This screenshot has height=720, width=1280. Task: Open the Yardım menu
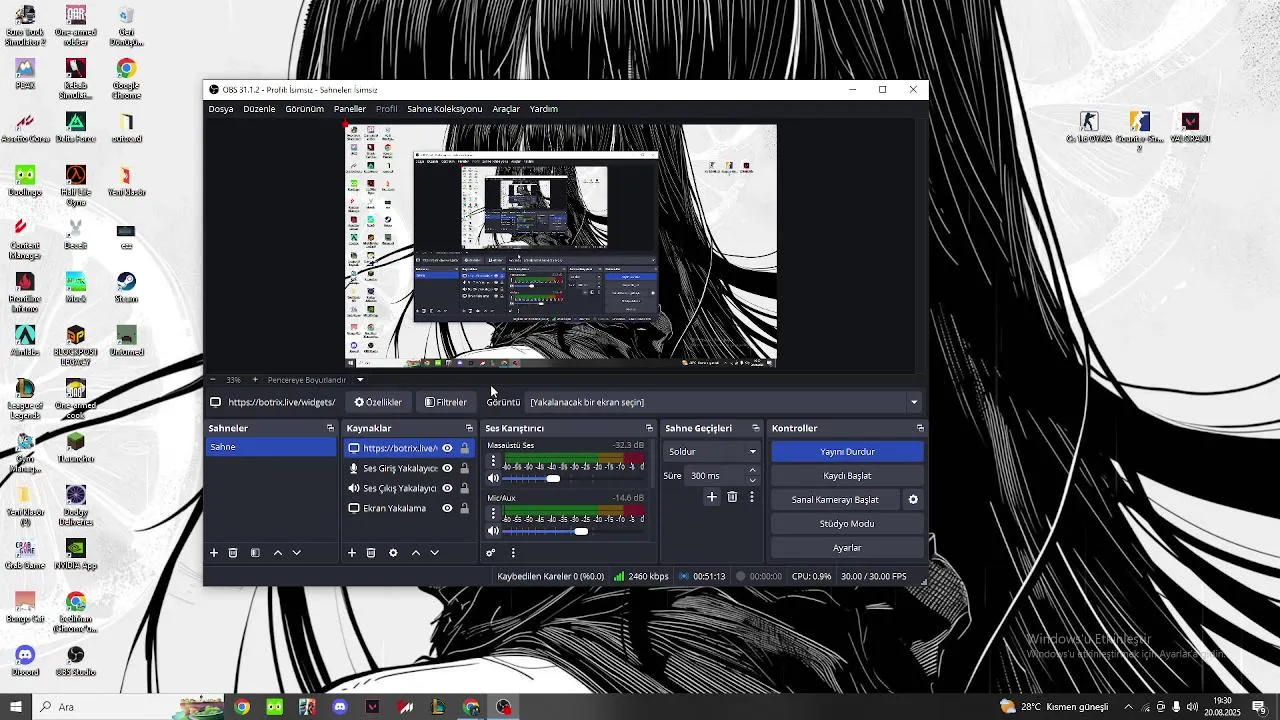[x=543, y=109]
